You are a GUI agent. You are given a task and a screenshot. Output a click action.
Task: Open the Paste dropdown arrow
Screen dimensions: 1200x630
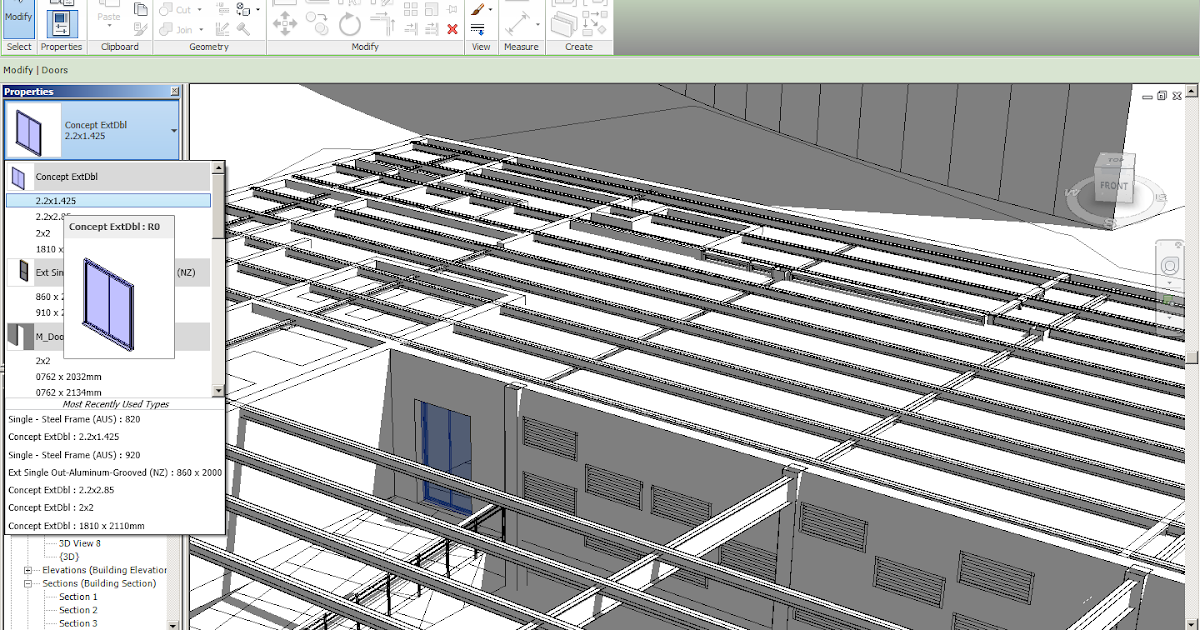point(109,27)
